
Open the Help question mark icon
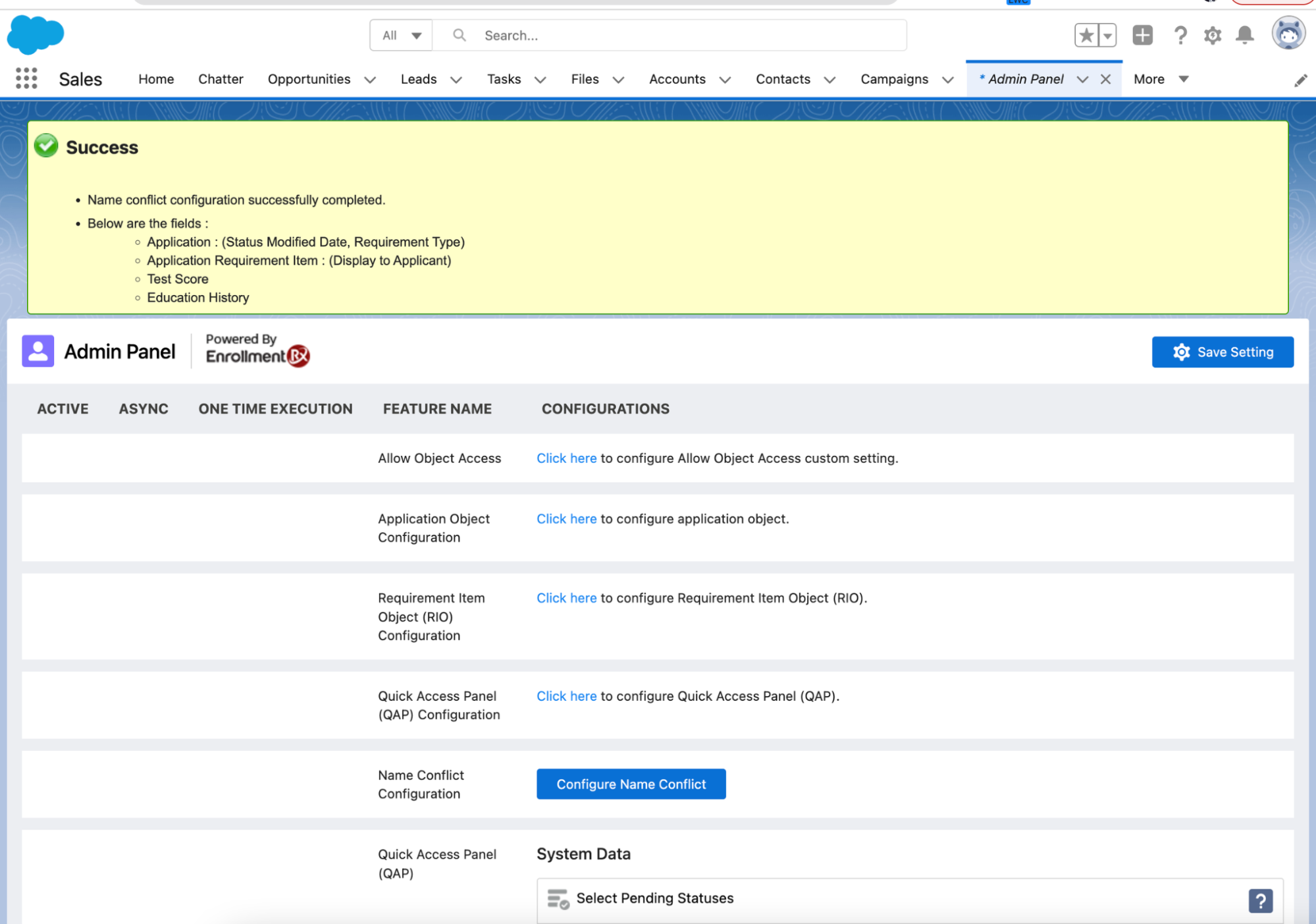1180,35
